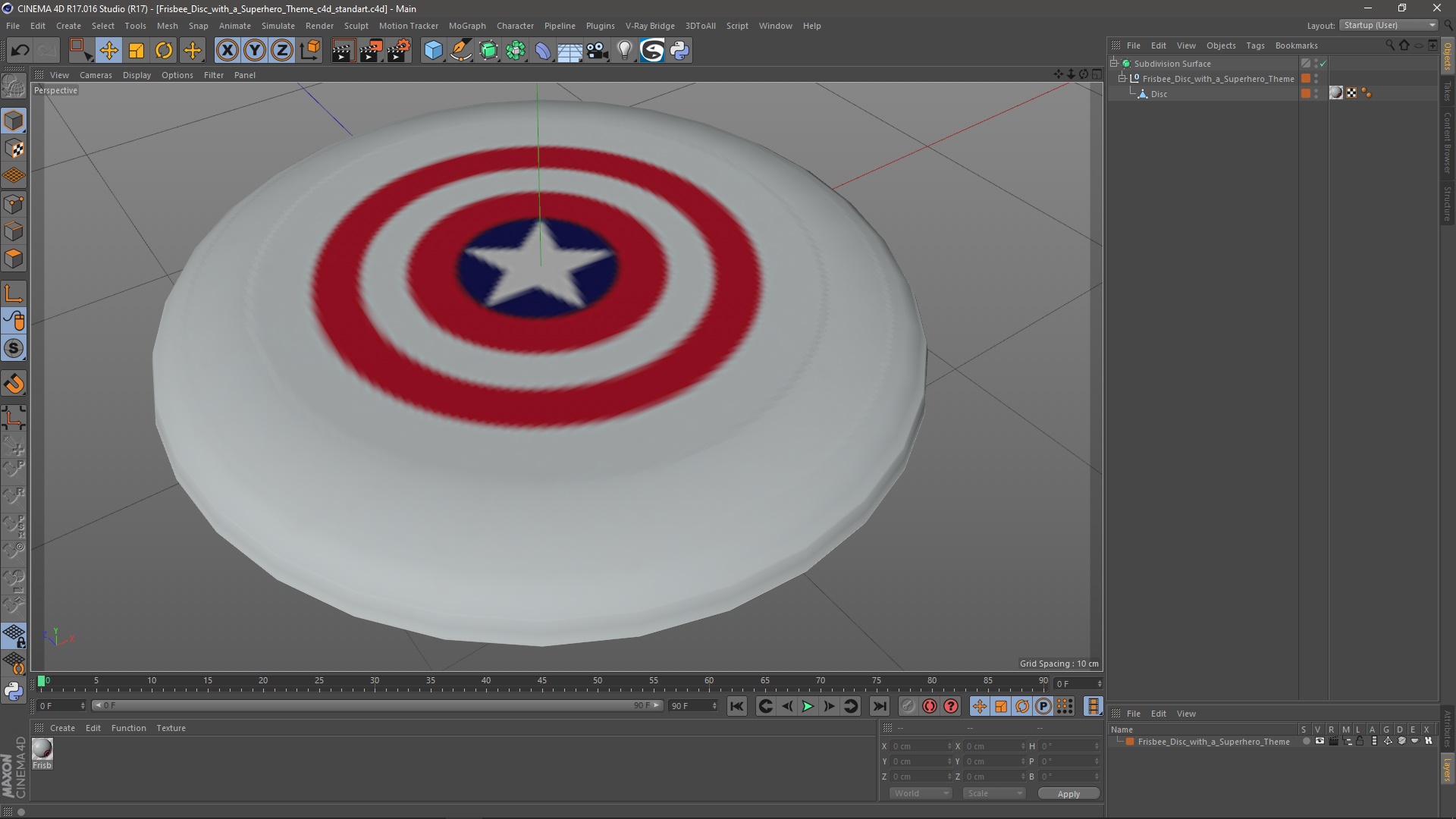Viewport: 1456px width, 819px height.
Task: Open the Object Manager Tags menu
Action: click(1255, 45)
